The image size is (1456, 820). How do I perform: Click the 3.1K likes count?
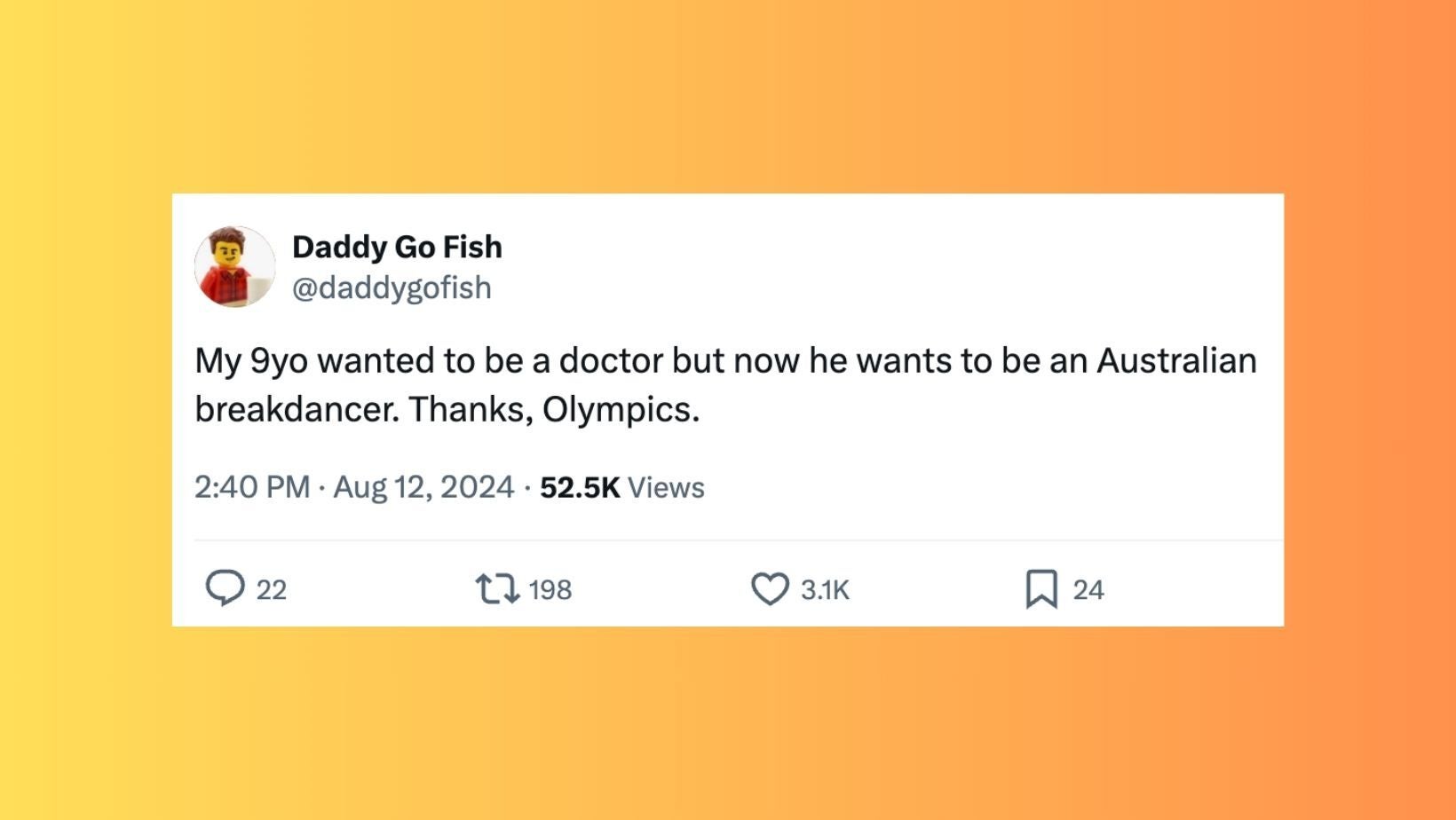[825, 590]
